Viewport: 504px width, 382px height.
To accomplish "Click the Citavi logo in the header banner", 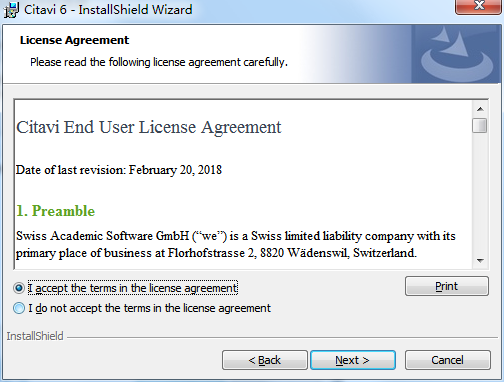I will pos(457,54).
